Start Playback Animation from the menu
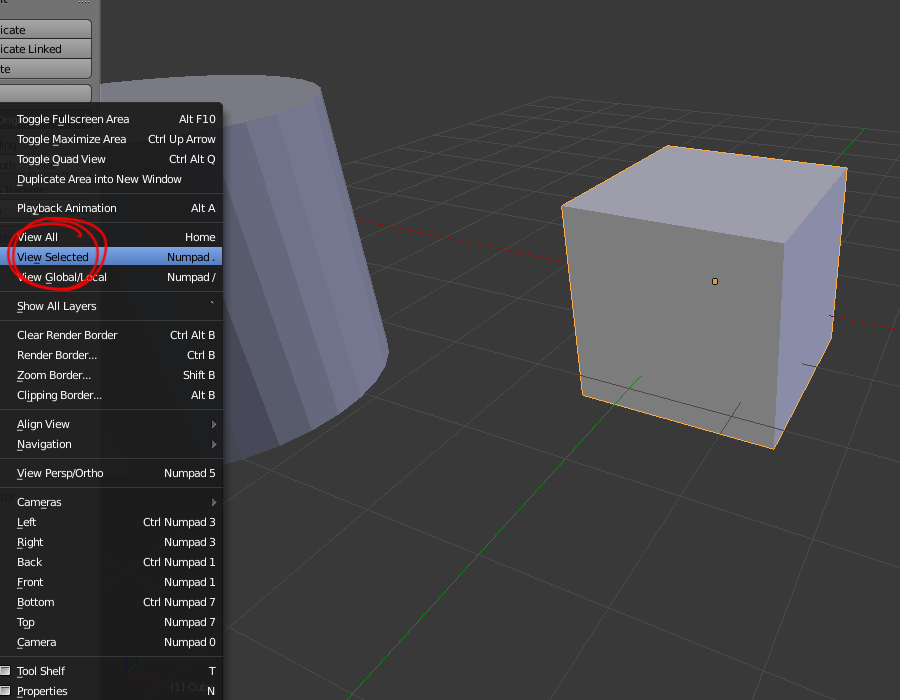The height and width of the screenshot is (700, 900). coord(111,208)
